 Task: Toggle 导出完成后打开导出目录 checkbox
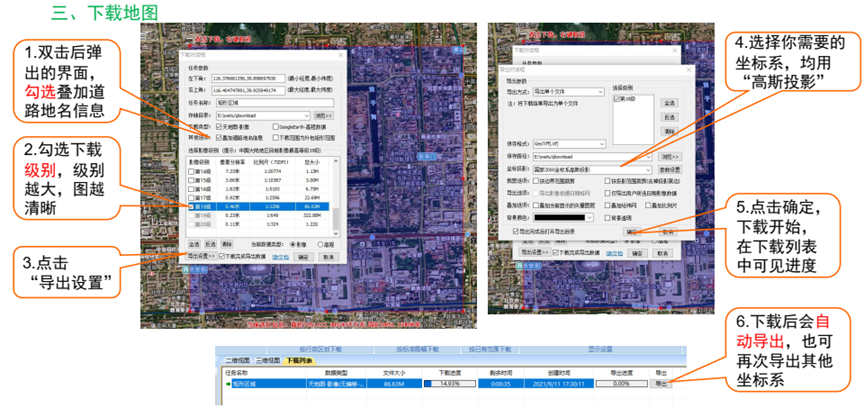516,231
